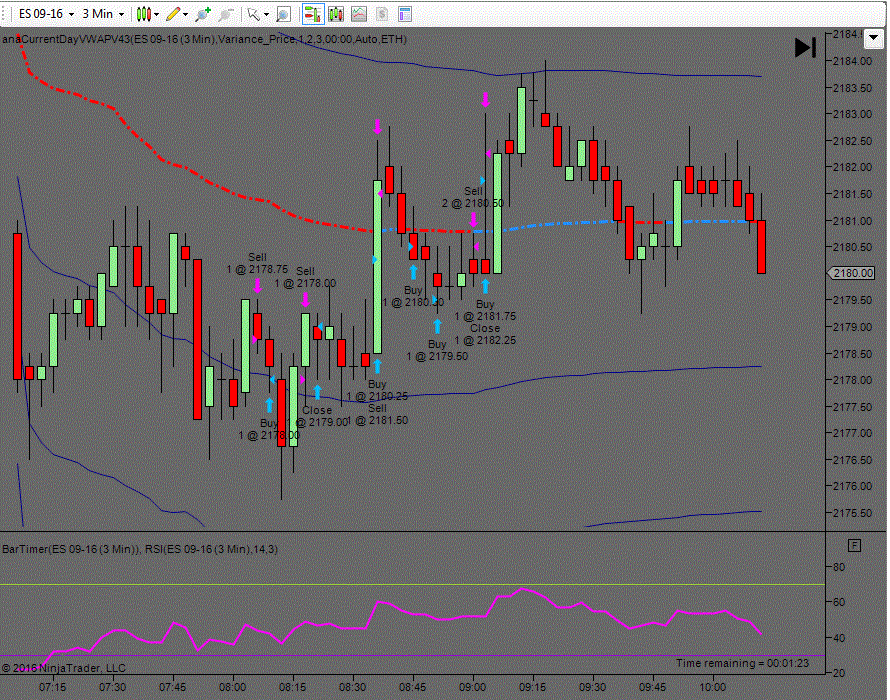The height and width of the screenshot is (700, 890).
Task: Click the 10:00 time axis label
Action: 712,687
